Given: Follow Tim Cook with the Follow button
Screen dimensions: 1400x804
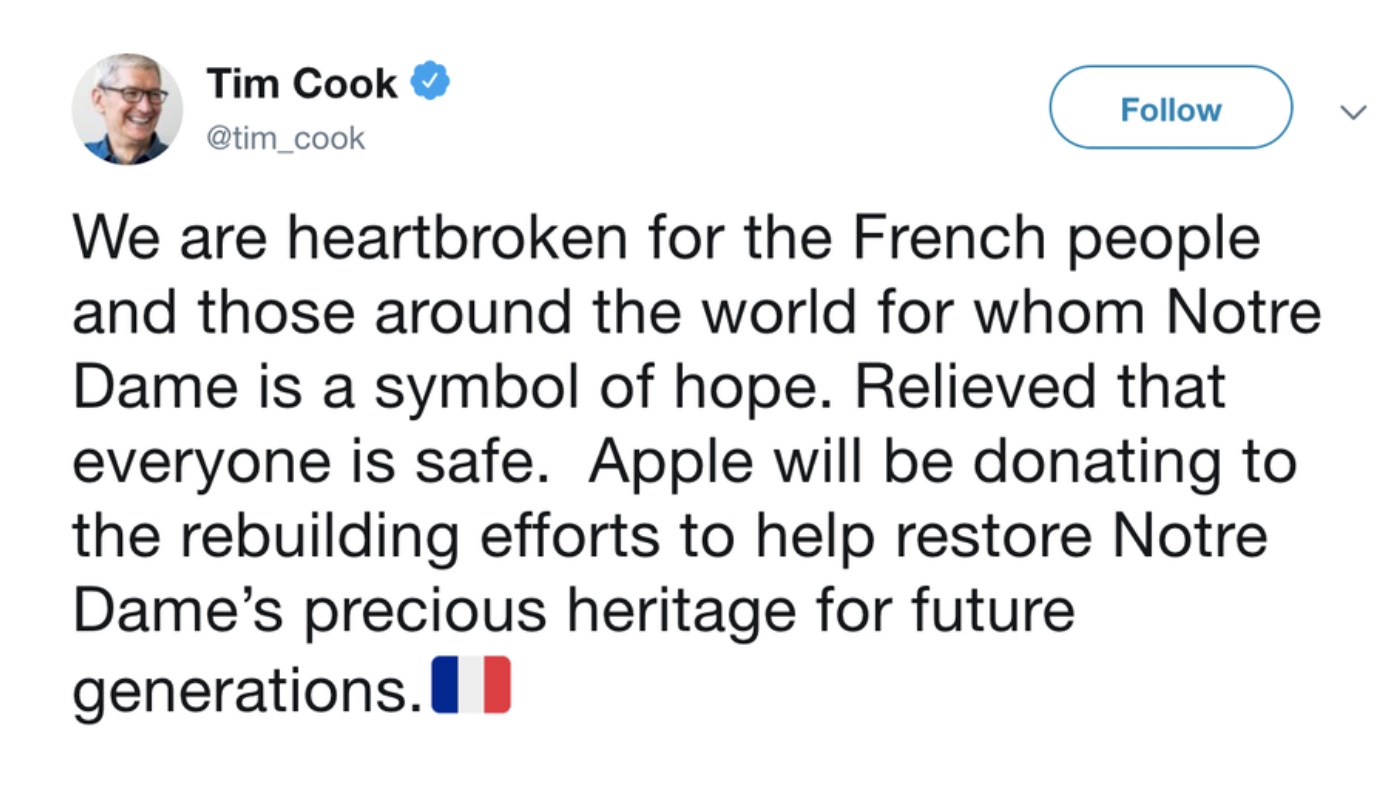Looking at the screenshot, I should pos(1170,108).
